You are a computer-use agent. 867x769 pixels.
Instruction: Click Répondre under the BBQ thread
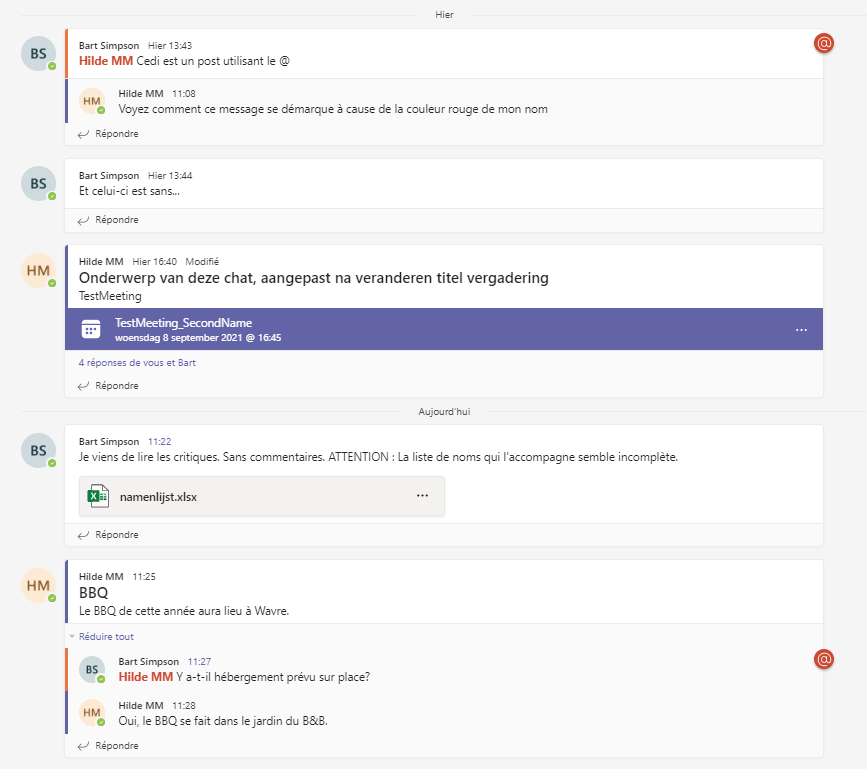point(108,746)
